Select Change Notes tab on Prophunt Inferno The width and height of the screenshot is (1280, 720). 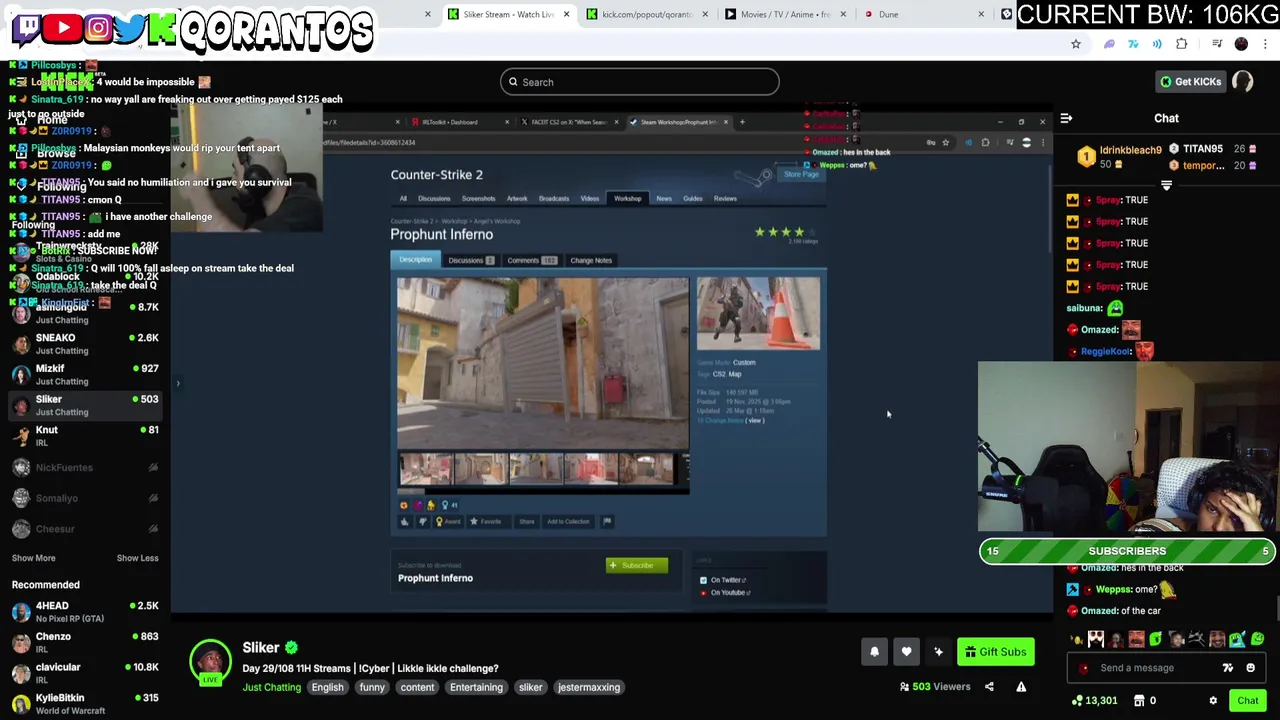[x=591, y=260]
